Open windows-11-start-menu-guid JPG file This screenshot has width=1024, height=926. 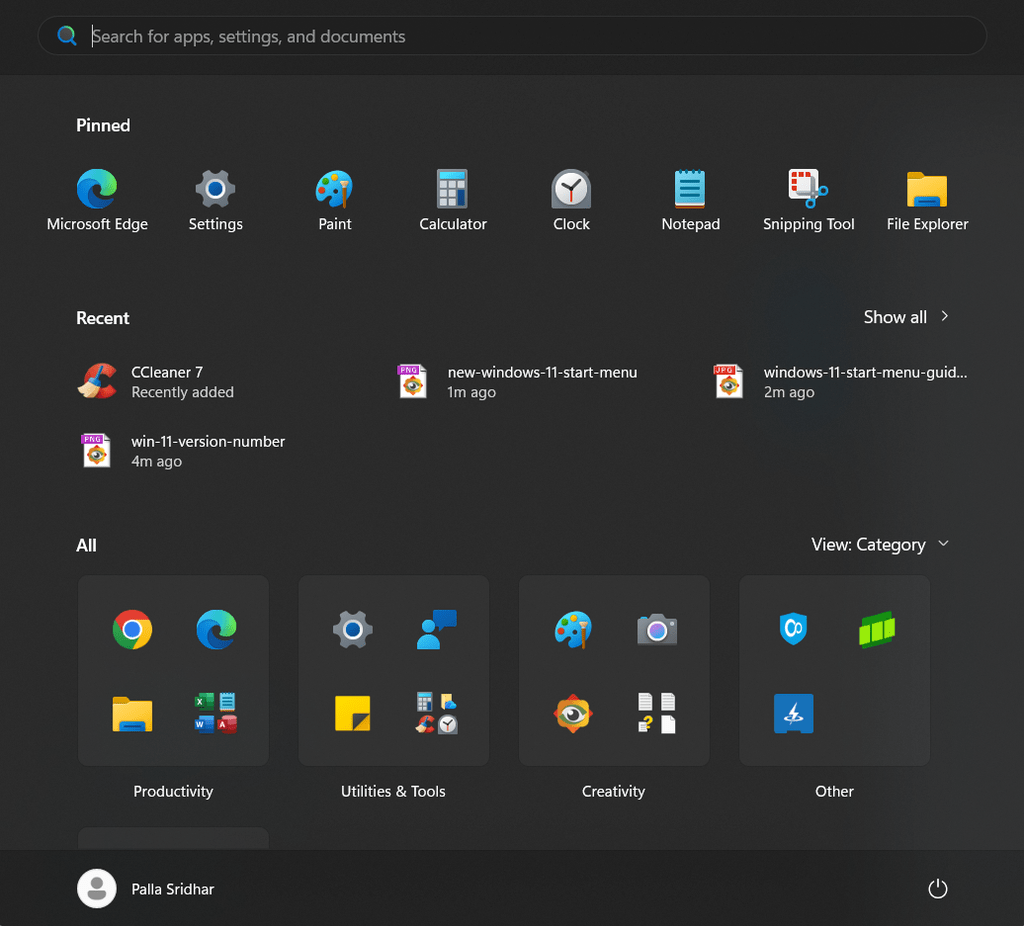click(840, 381)
